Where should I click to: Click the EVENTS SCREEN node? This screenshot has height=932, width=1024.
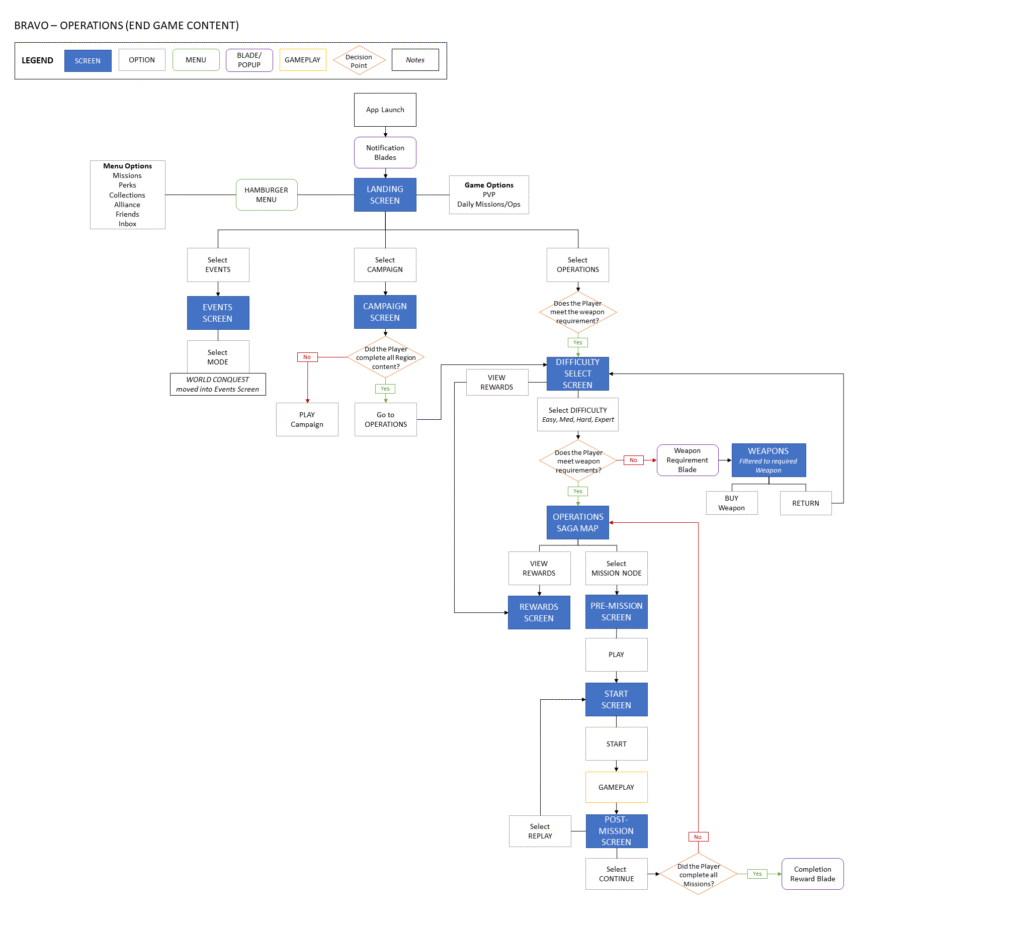(218, 313)
